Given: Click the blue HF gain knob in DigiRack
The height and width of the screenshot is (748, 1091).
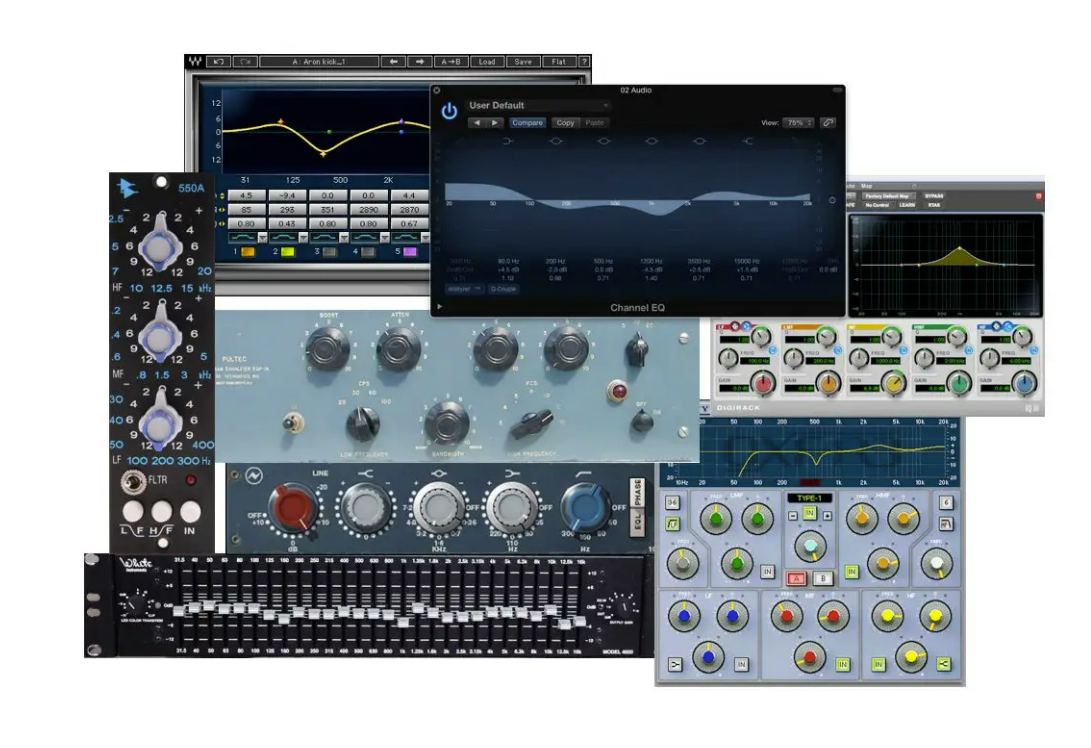Looking at the screenshot, I should [1024, 383].
